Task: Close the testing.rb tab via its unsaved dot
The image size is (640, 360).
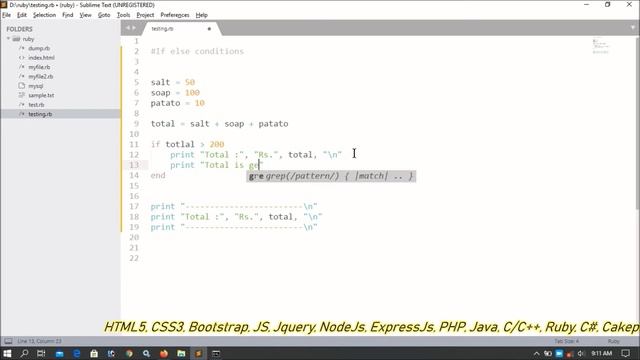Action: point(209,29)
